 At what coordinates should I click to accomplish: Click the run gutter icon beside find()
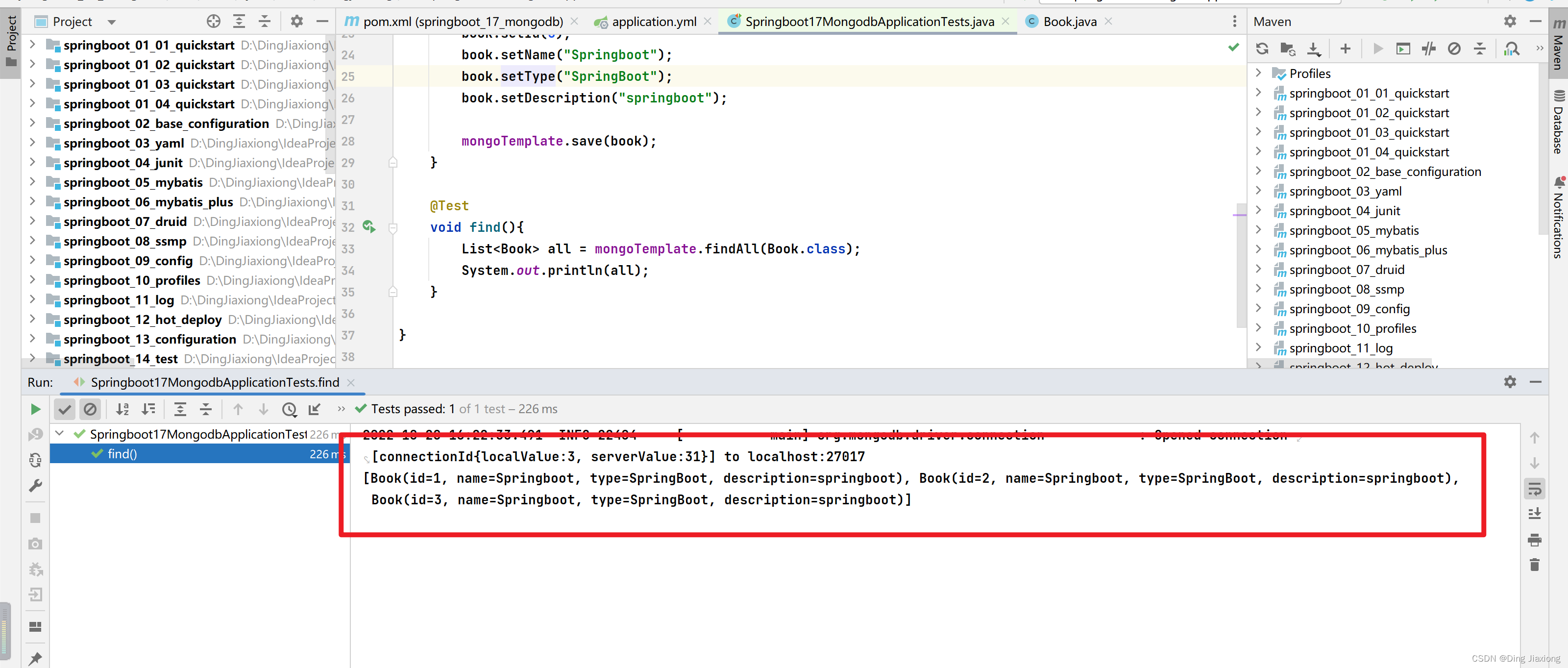pos(369,227)
